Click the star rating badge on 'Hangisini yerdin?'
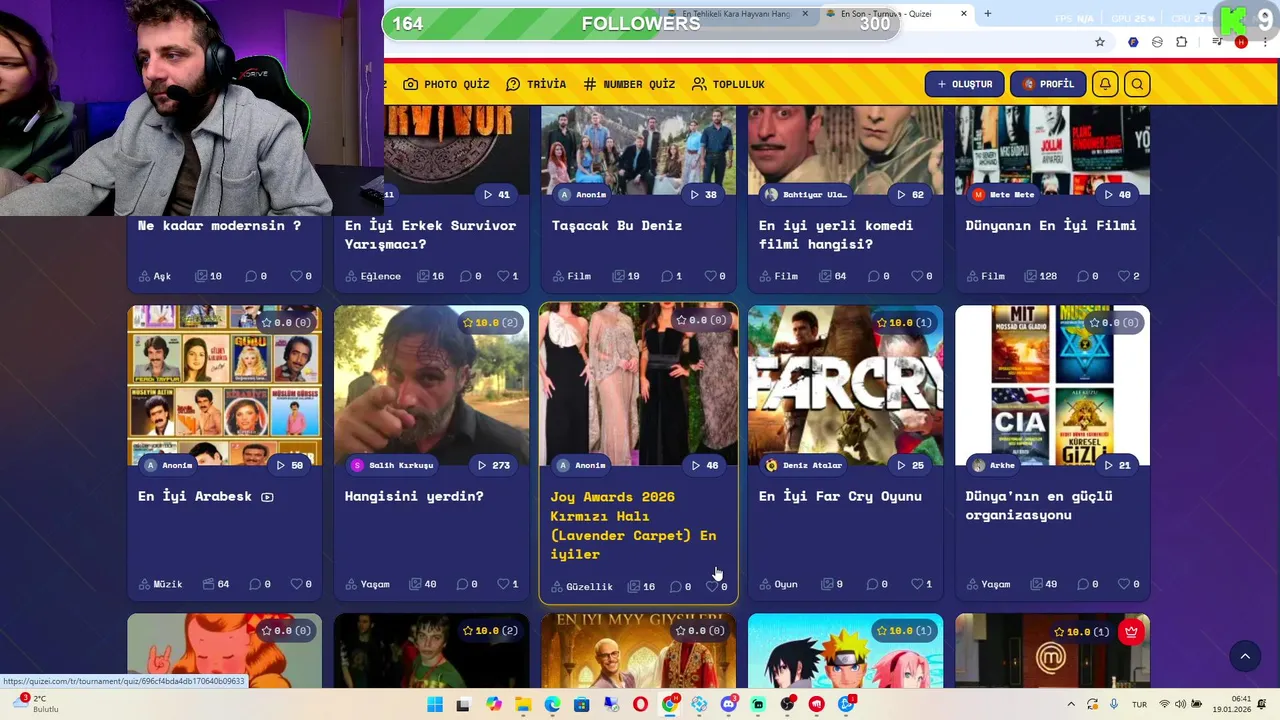 click(x=491, y=323)
